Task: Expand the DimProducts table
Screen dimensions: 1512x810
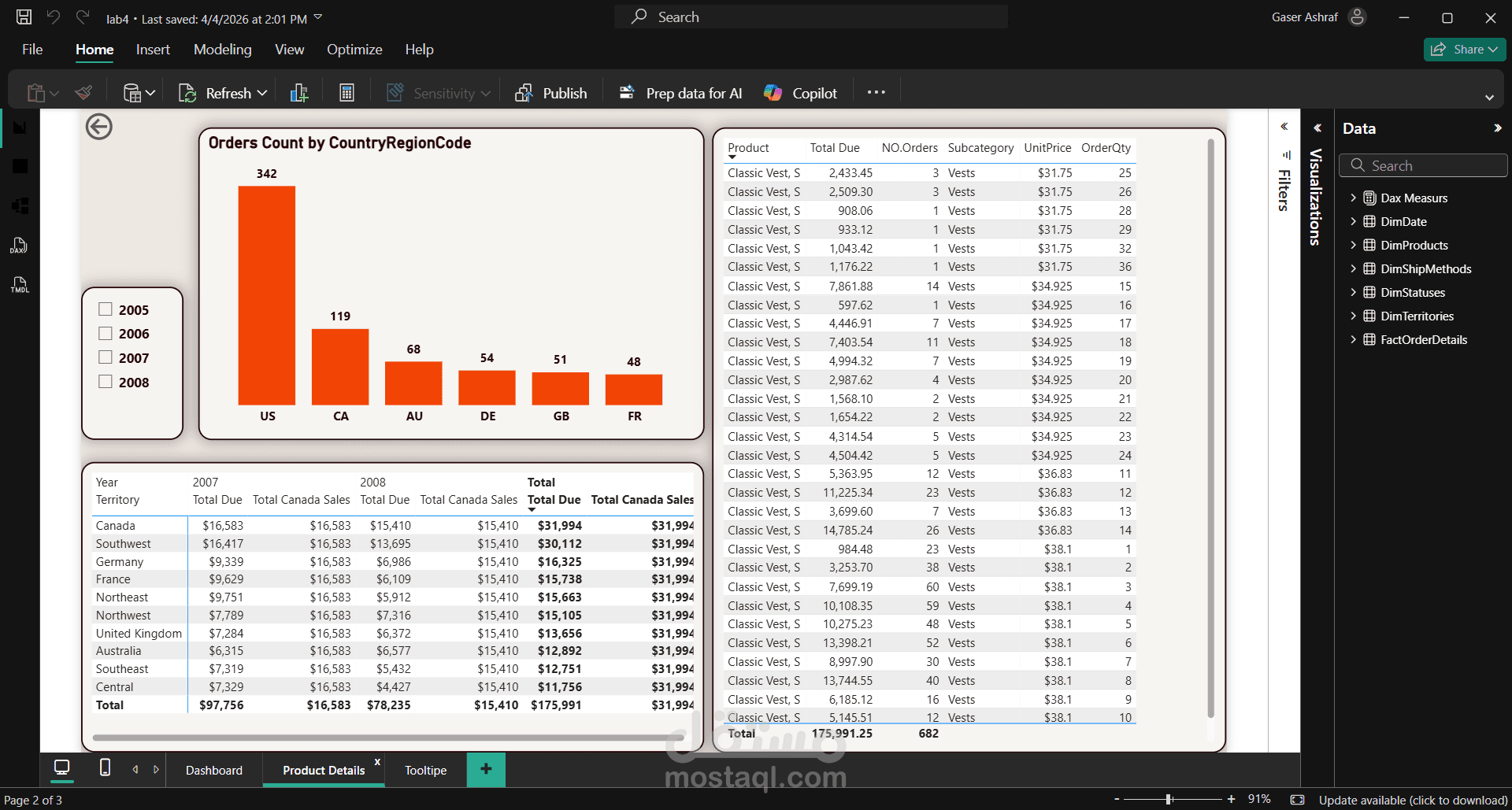Action: coord(1354,245)
